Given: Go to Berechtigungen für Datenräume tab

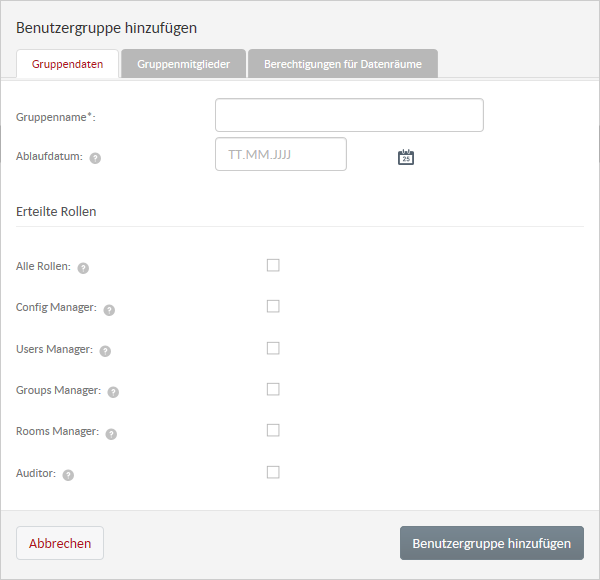Looking at the screenshot, I should coord(343,64).
